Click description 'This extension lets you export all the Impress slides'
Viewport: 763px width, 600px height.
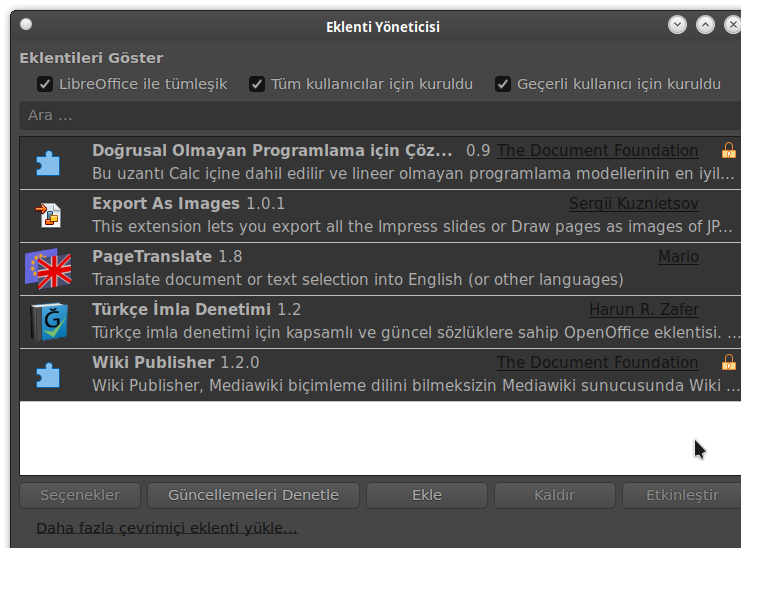412,226
